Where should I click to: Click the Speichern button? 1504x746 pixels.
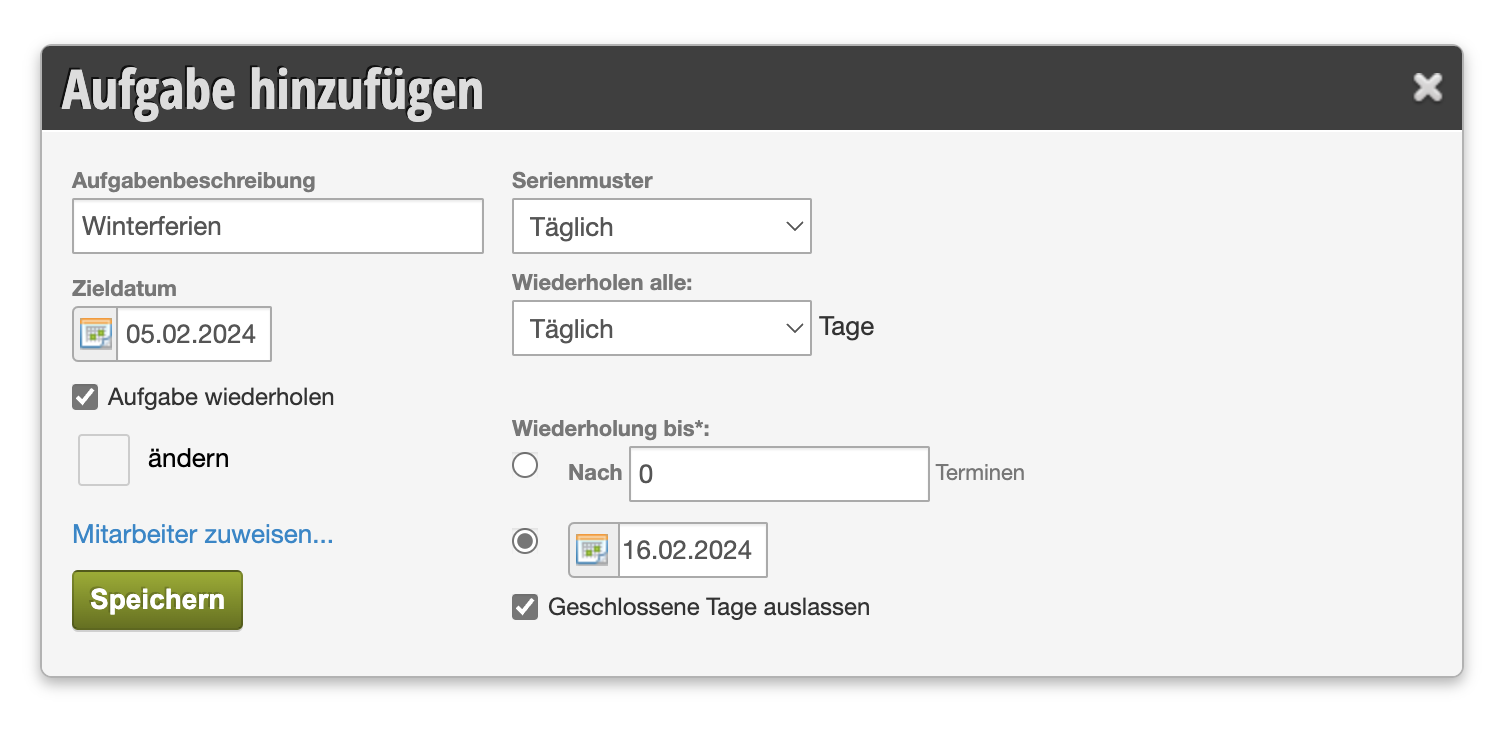(x=158, y=600)
